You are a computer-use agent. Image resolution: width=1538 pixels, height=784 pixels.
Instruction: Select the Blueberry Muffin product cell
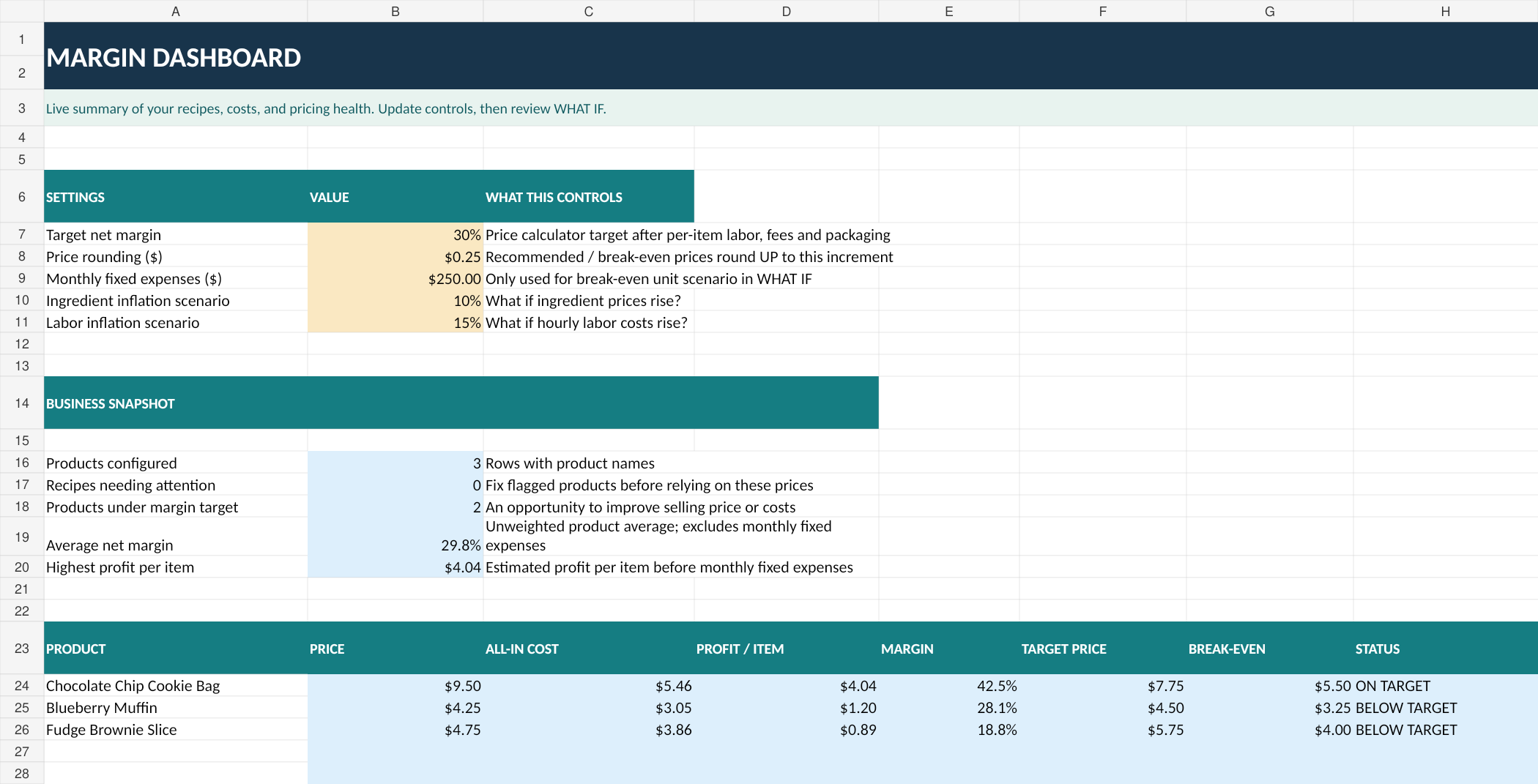tap(176, 707)
